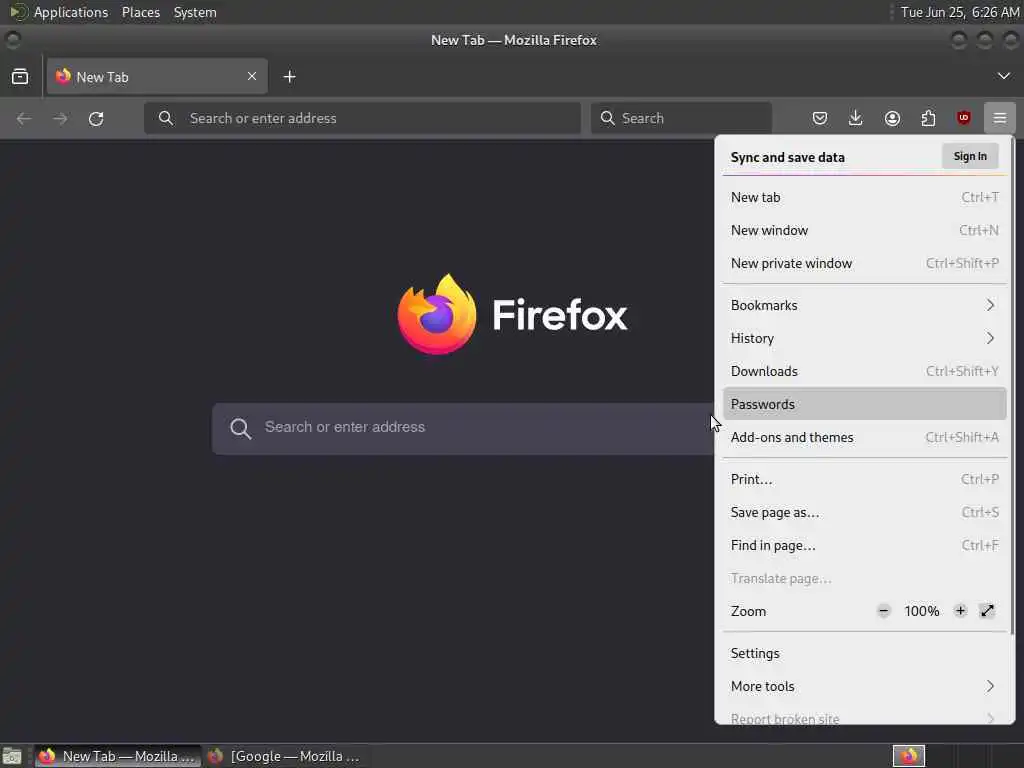Screen dimensions: 1024x768
Task: Open the Downloads toolbar icon
Action: (x=856, y=118)
